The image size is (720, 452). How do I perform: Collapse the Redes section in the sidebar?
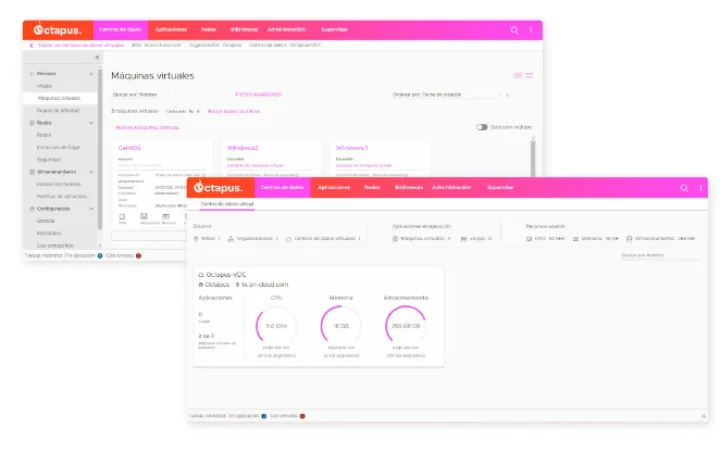(92, 123)
